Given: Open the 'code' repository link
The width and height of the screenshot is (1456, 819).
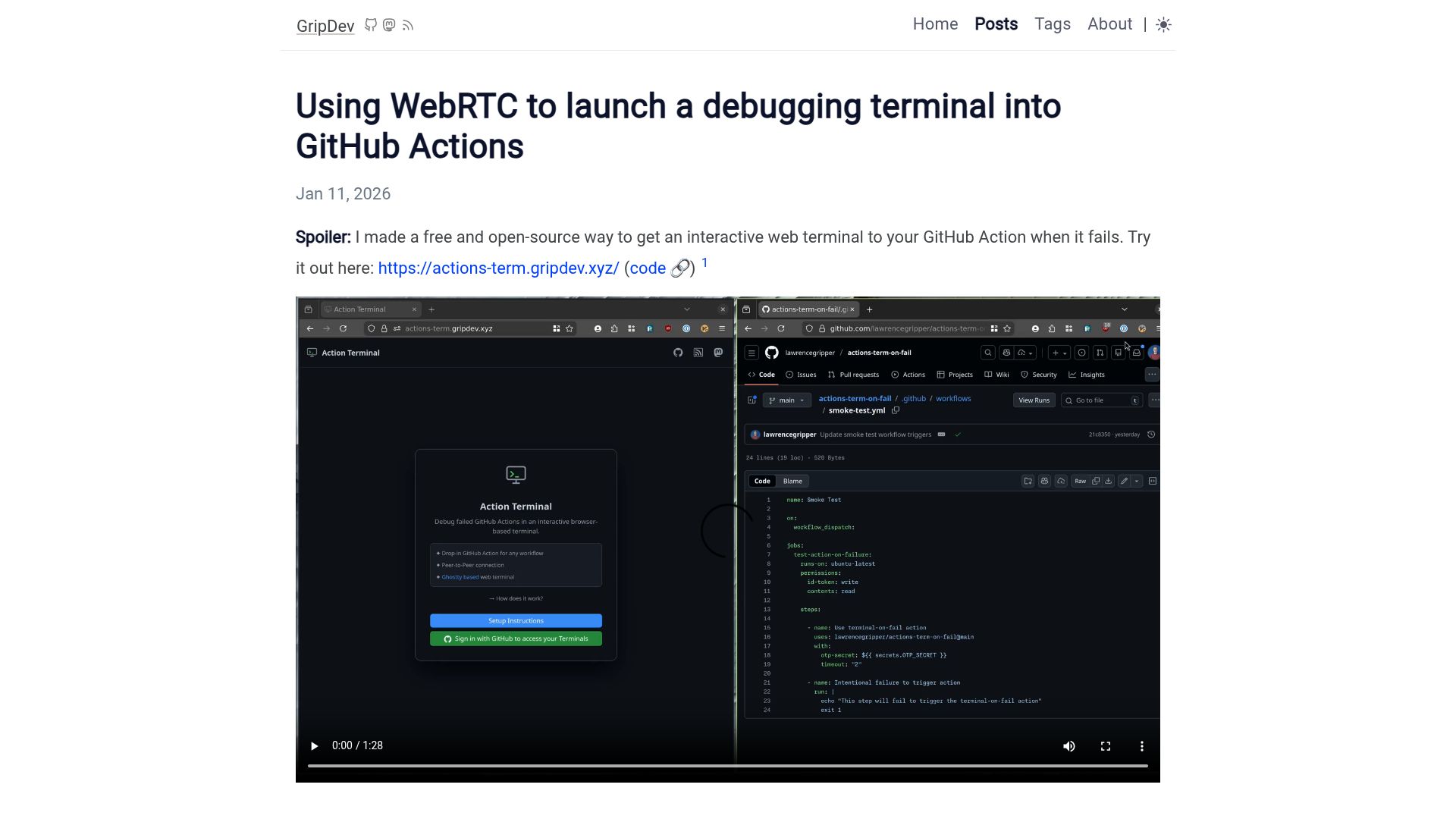Looking at the screenshot, I should coord(660,268).
